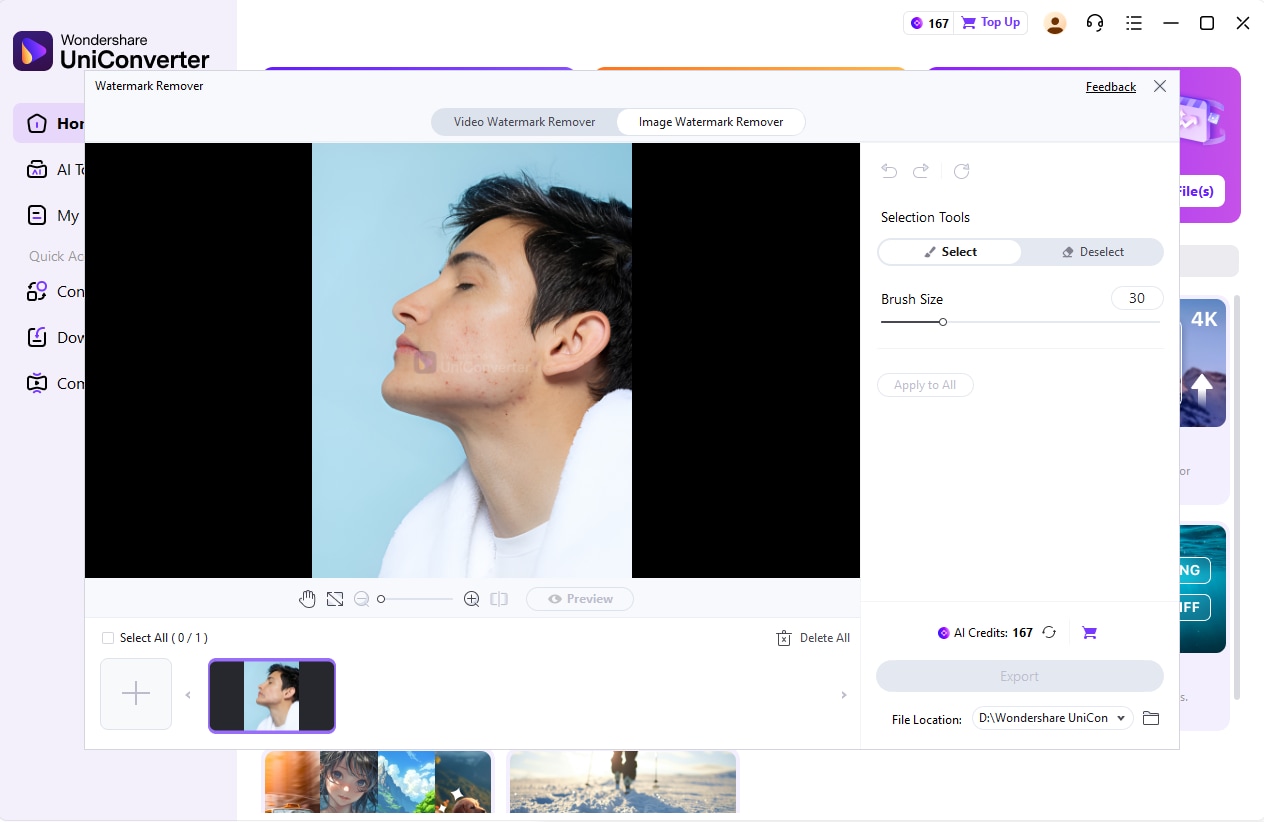Open the before/after comparison view icon
This screenshot has width=1264, height=822.
(x=499, y=598)
